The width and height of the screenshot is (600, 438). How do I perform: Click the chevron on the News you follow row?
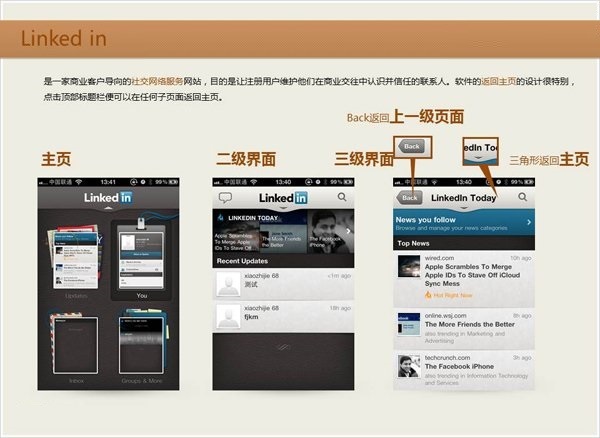coord(529,222)
